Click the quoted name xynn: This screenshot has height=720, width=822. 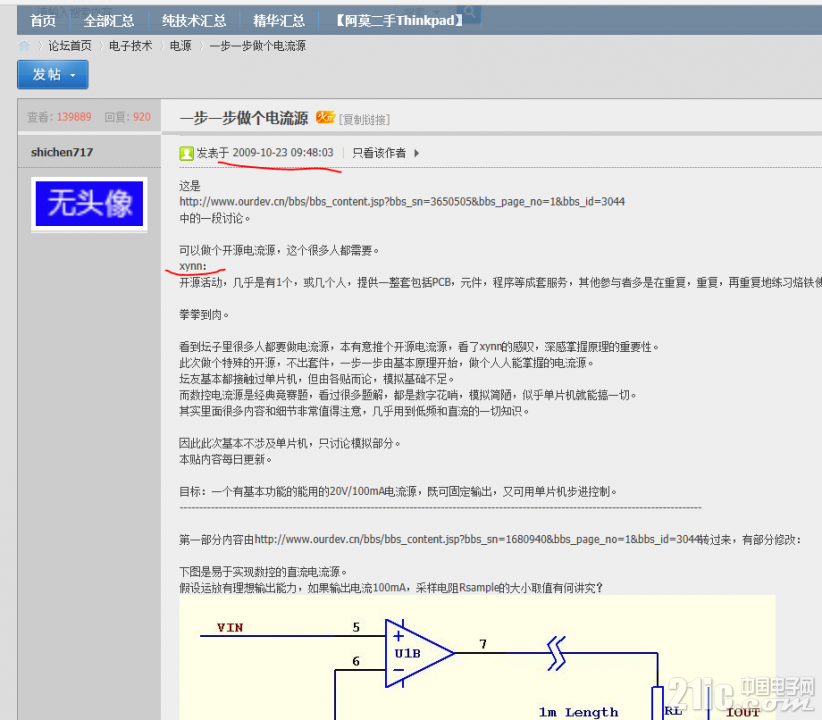tap(193, 266)
